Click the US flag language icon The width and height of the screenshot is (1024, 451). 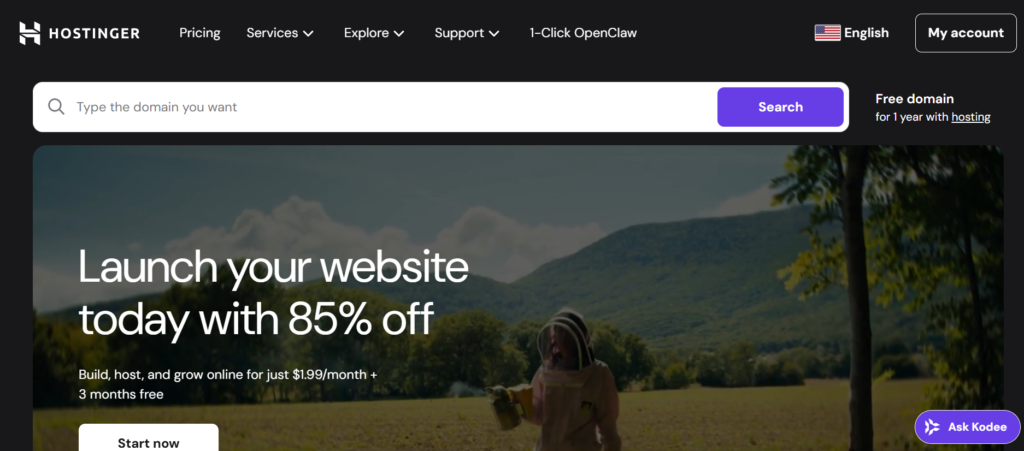827,33
